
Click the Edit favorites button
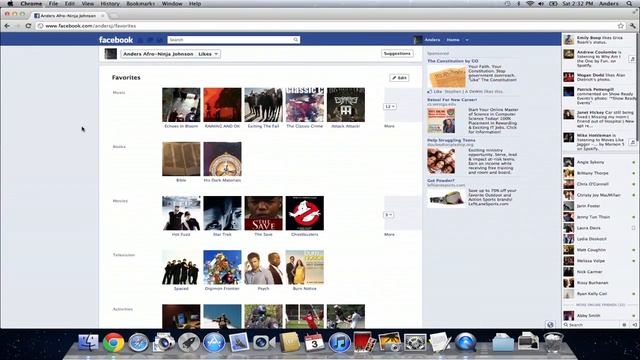point(399,78)
